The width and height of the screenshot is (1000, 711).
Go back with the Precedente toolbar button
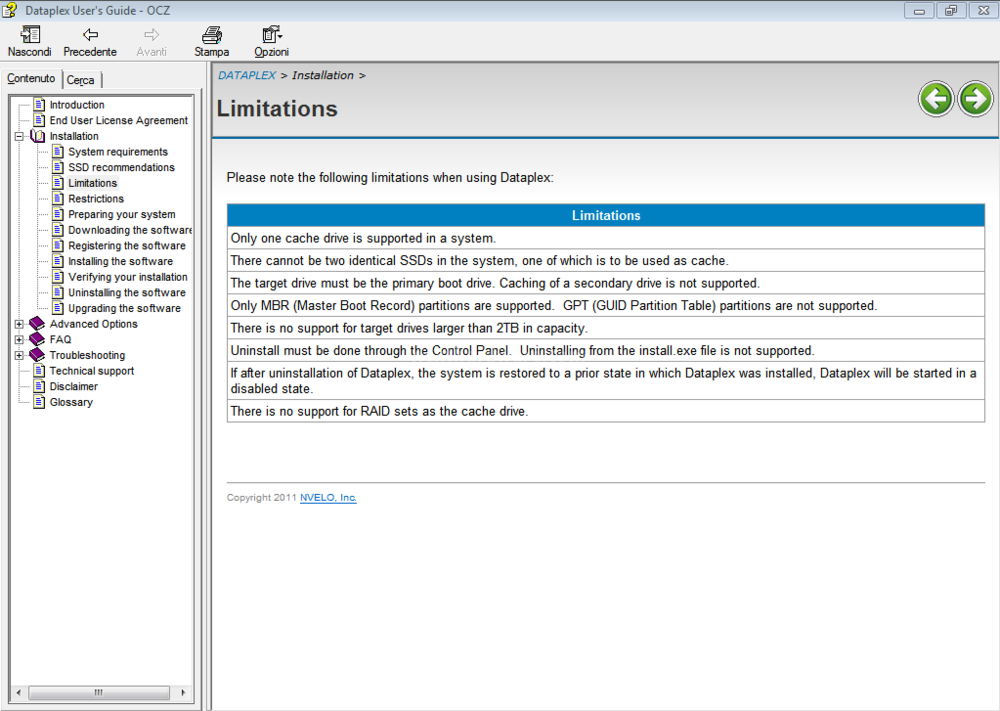[90, 41]
